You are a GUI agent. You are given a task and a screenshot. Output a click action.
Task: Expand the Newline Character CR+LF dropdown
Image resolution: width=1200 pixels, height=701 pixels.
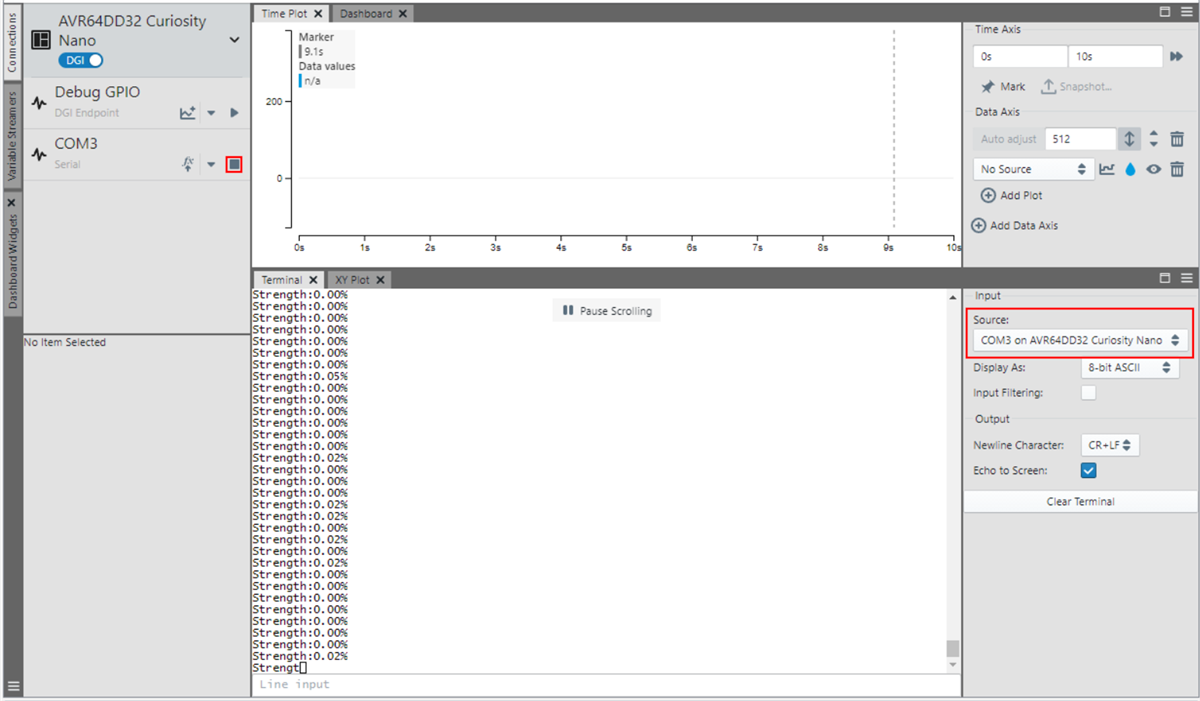[x=1109, y=445]
